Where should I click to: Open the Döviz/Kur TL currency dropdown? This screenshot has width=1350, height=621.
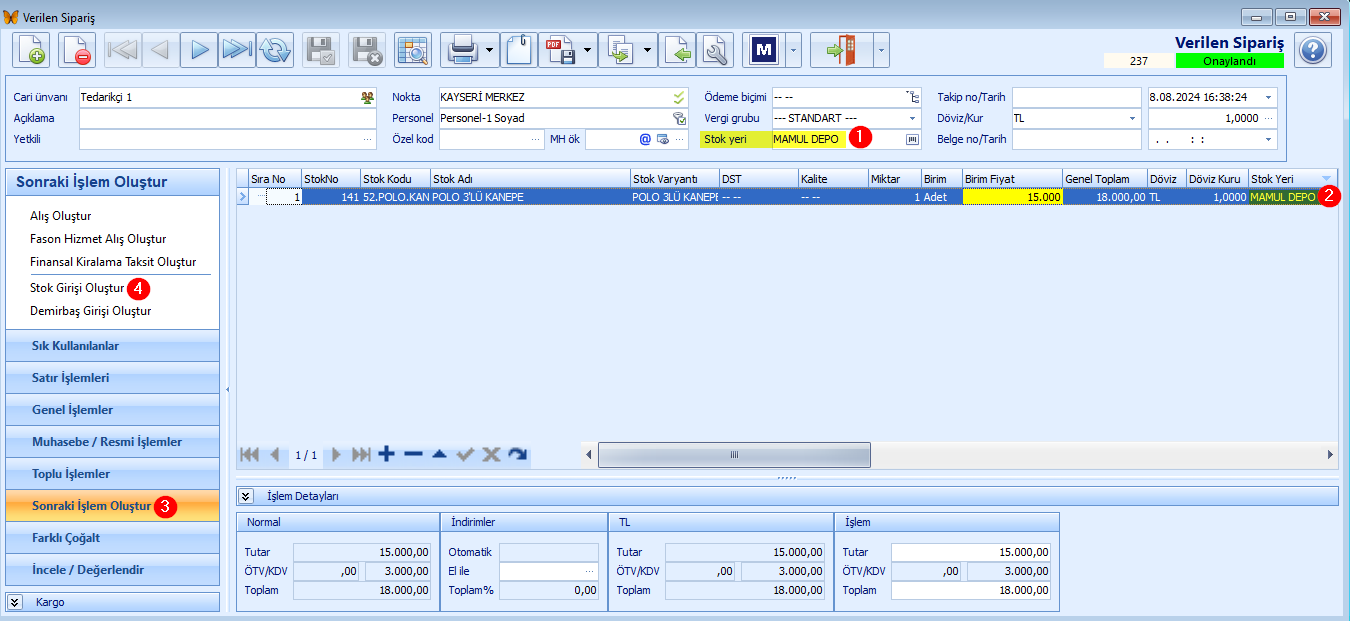[1133, 118]
